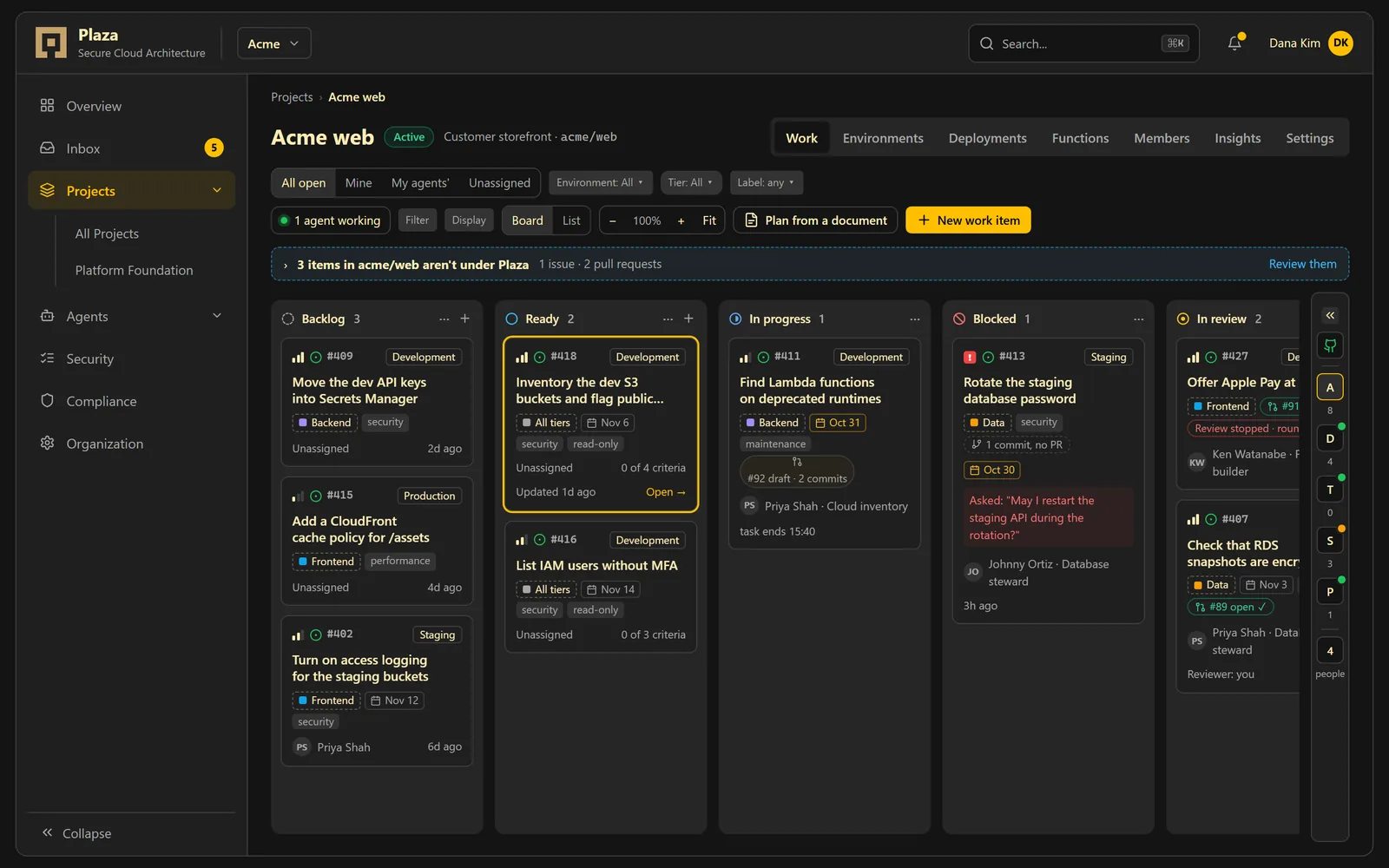Switch to List view
The width and height of the screenshot is (1389, 868).
[571, 220]
